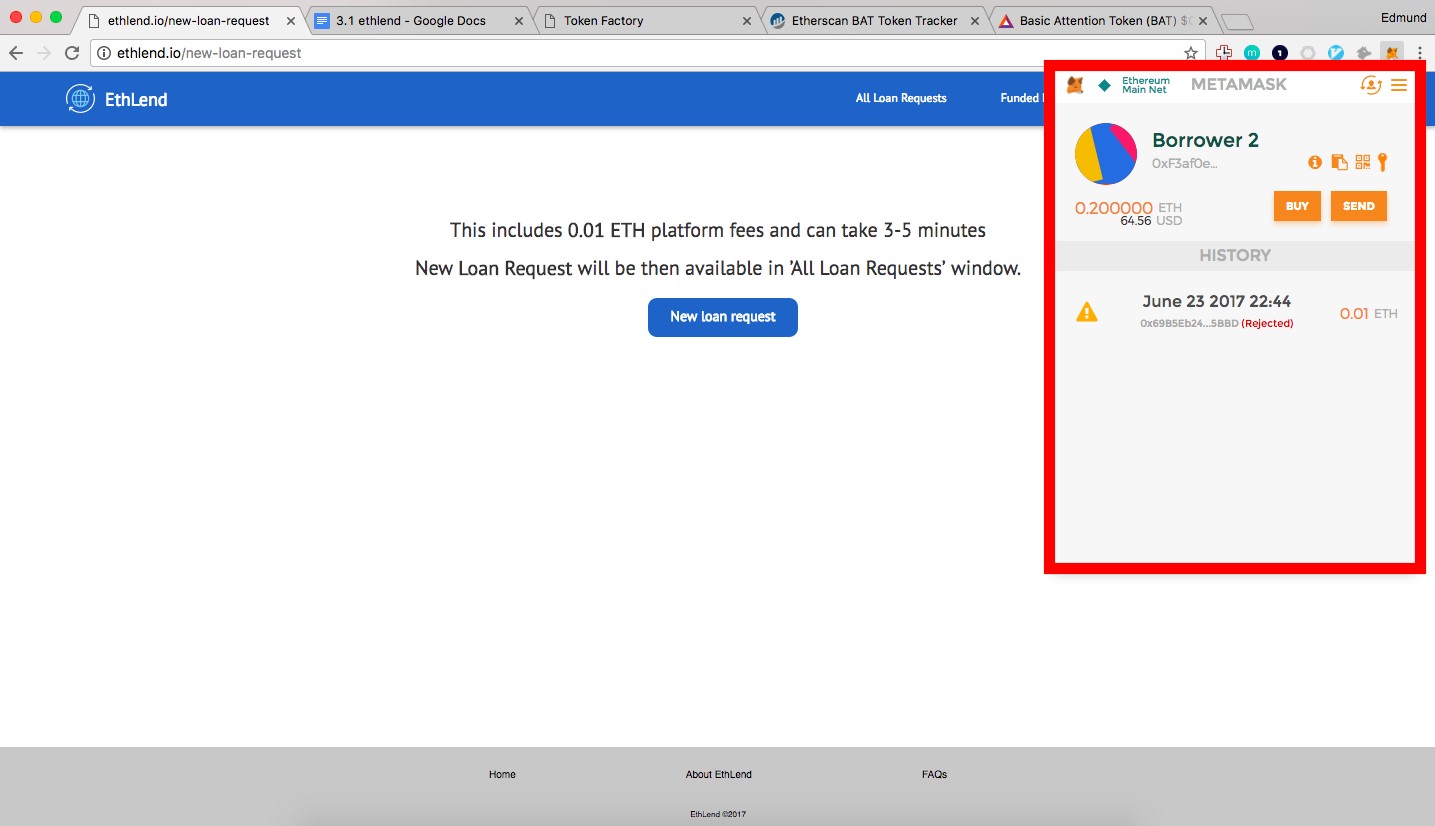Screen dimensions: 1435x826
Task: Show the account QR code
Action: pos(1363,162)
